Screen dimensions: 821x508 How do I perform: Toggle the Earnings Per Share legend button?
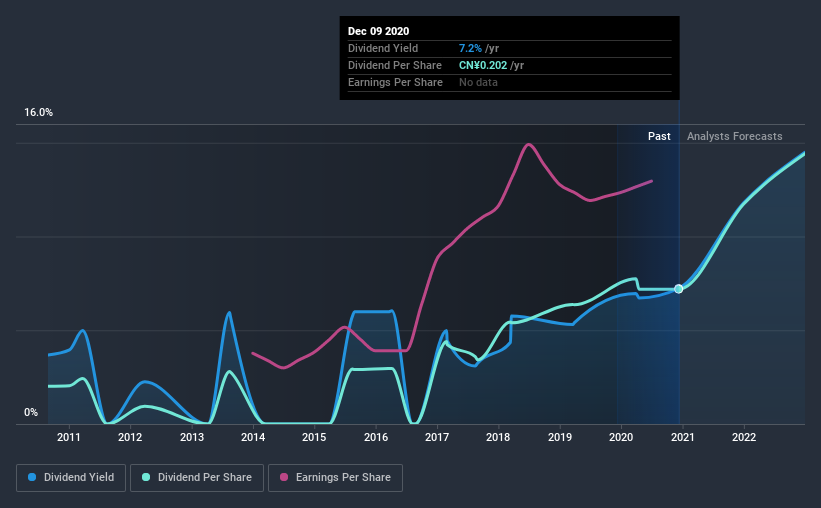(x=335, y=478)
